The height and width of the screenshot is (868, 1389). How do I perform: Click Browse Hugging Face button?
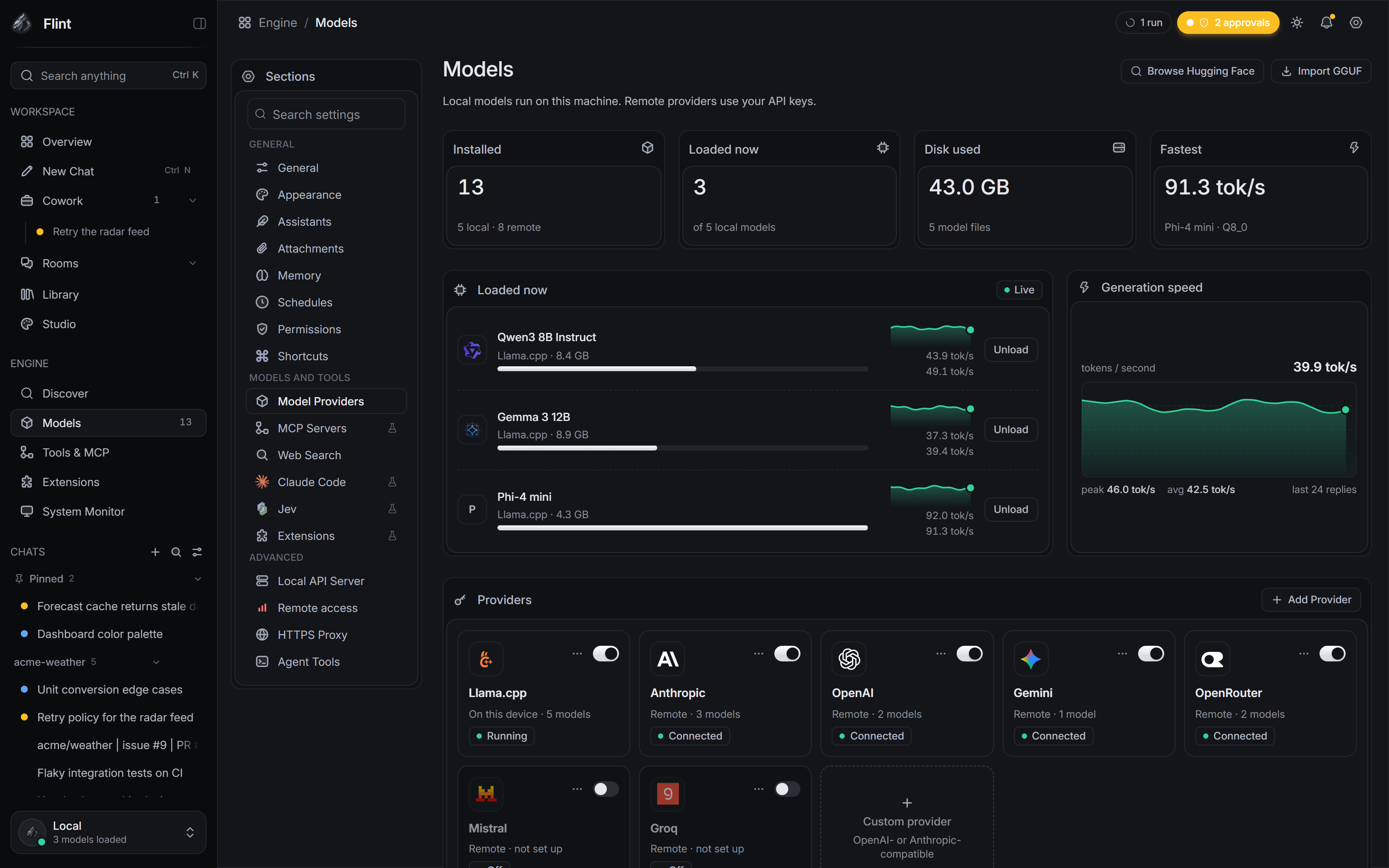click(1192, 71)
